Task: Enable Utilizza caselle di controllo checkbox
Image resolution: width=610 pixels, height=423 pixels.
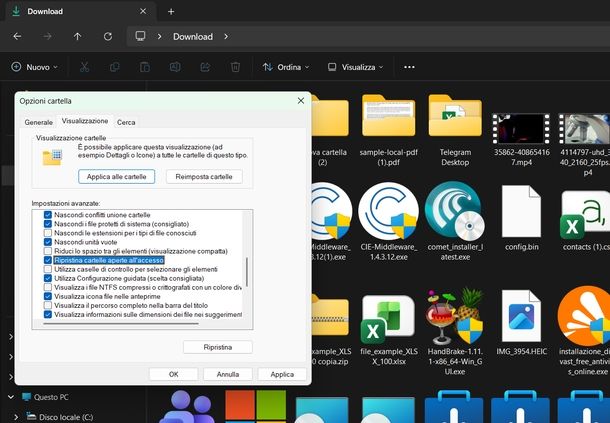Action: pos(48,269)
